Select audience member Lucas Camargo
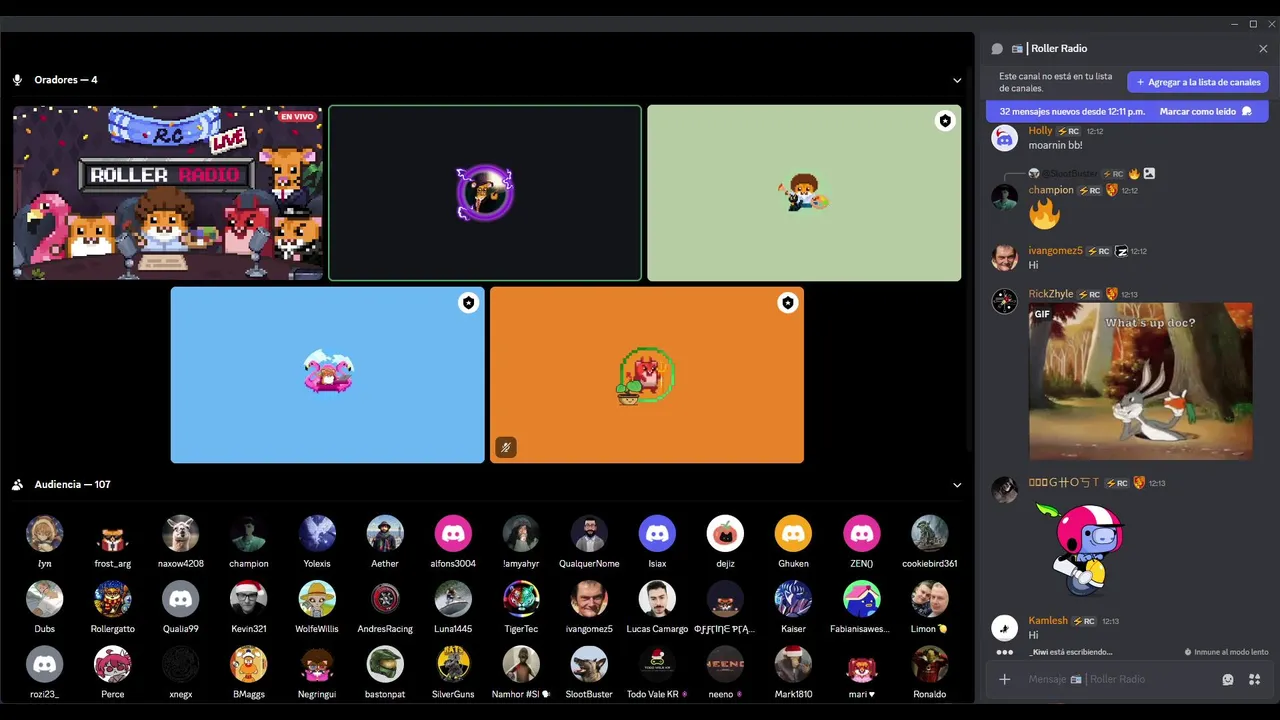 tap(657, 606)
